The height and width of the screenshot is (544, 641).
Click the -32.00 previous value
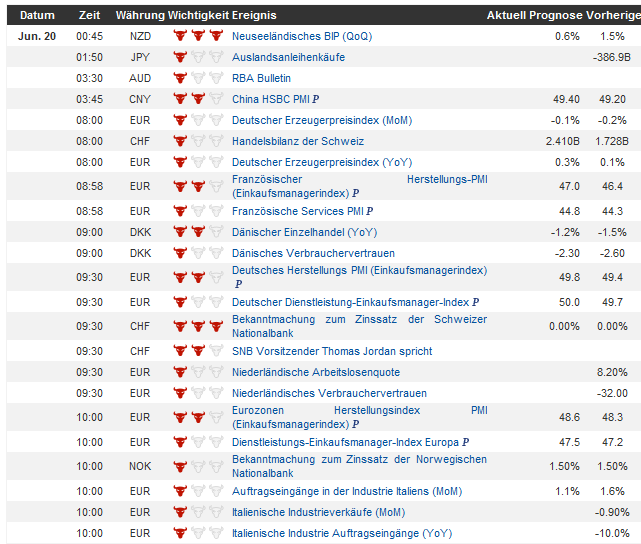(612, 393)
